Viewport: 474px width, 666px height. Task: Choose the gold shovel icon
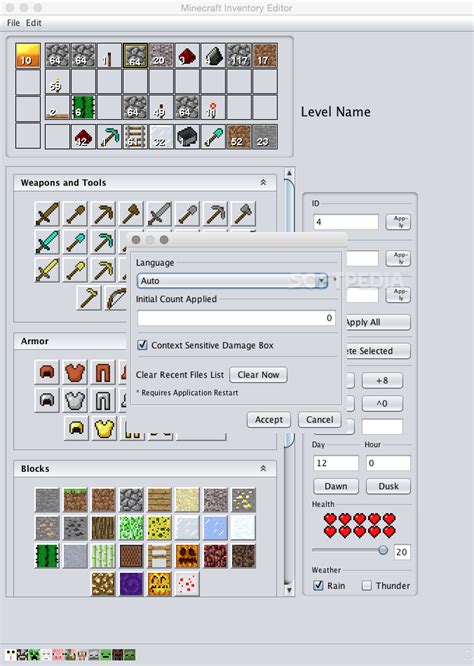[75, 270]
